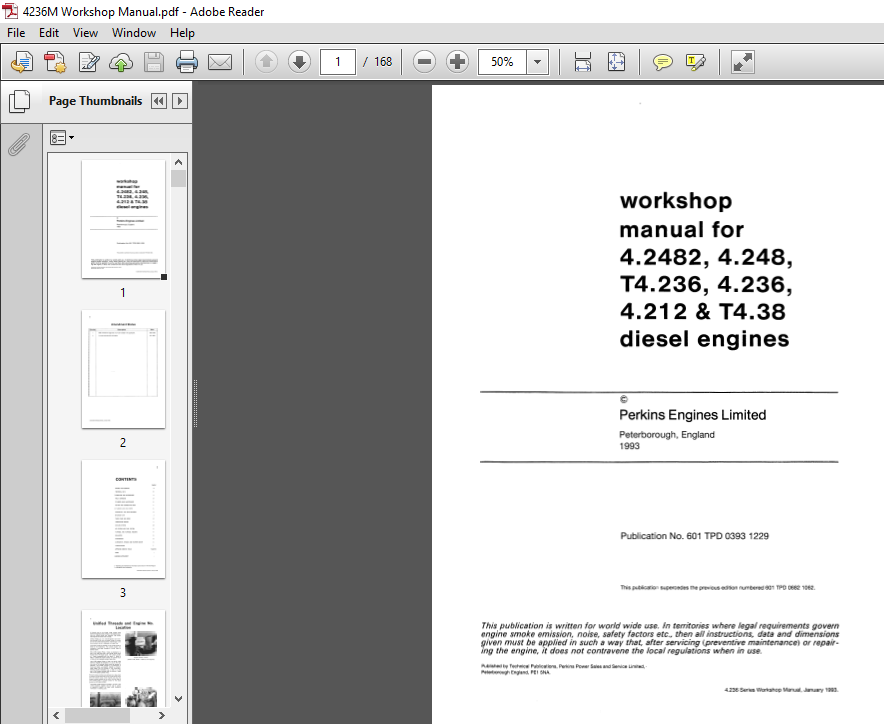This screenshot has width=884, height=724.
Task: Click thumbnail panel scroll up arrow
Action: [179, 162]
